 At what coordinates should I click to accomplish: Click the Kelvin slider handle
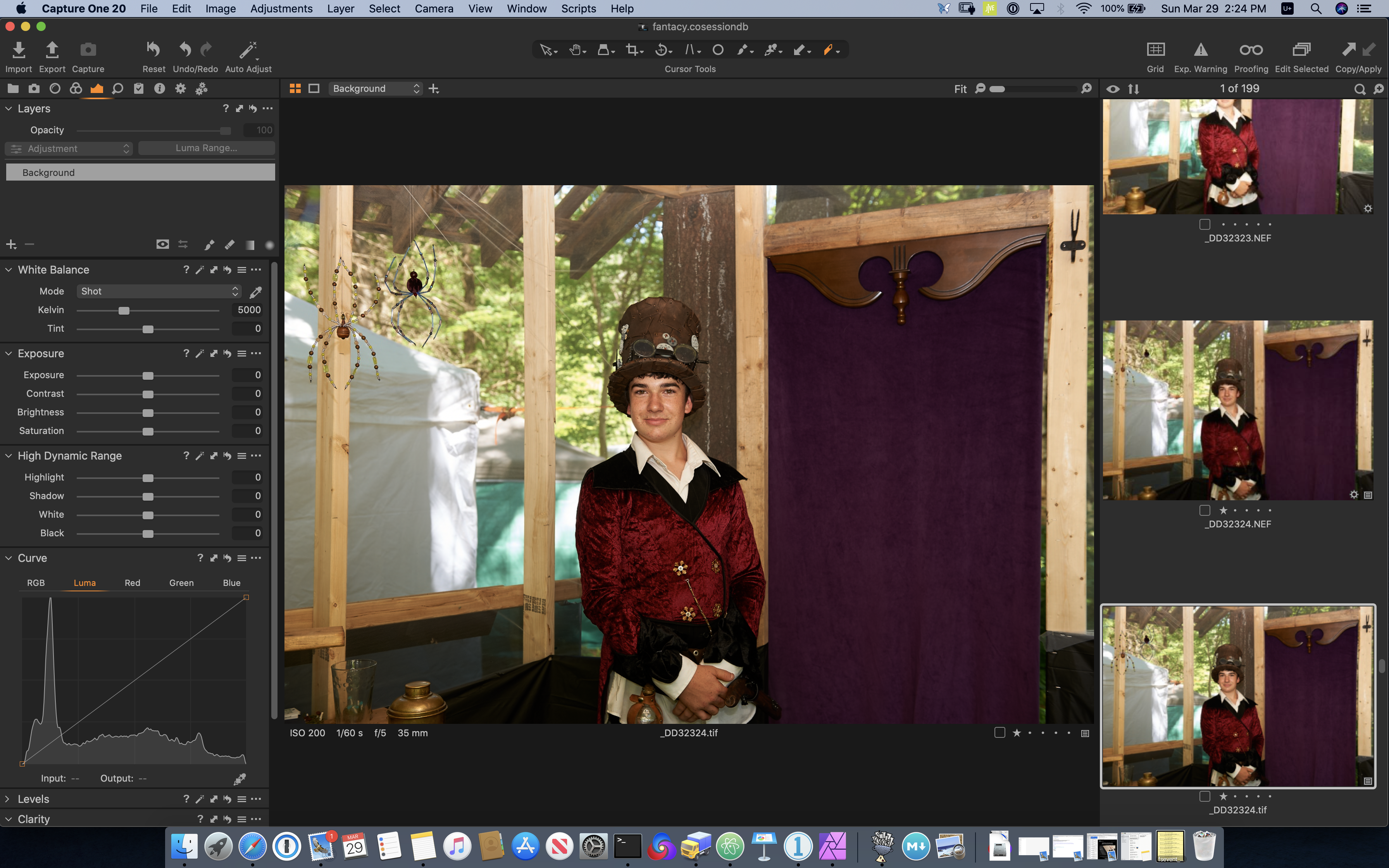pos(124,310)
